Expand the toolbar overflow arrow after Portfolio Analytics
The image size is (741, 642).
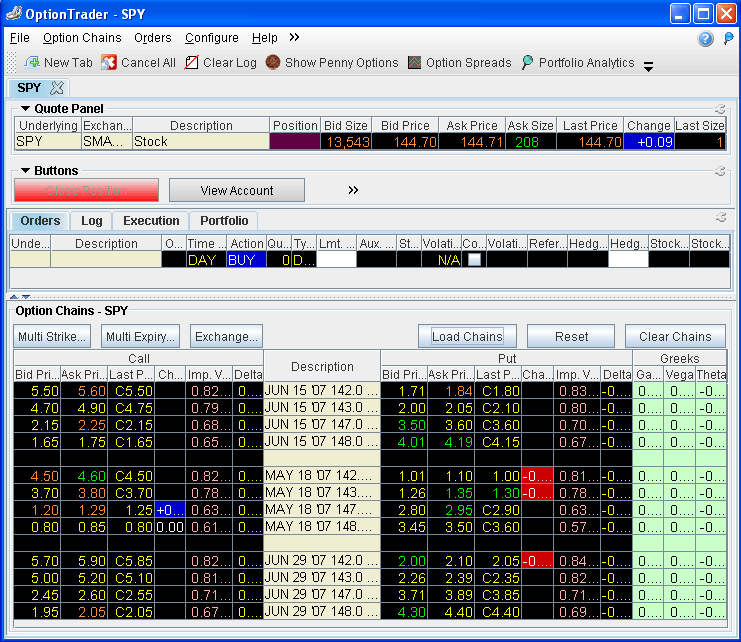(648, 67)
